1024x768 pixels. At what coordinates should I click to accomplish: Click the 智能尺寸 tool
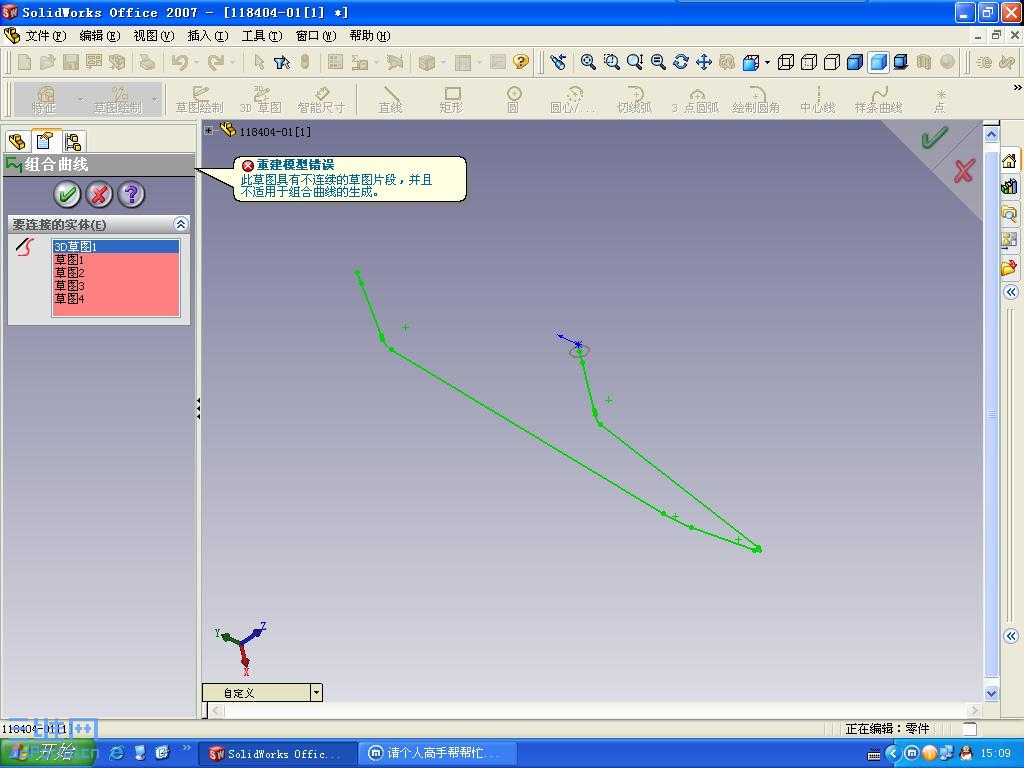click(x=321, y=99)
